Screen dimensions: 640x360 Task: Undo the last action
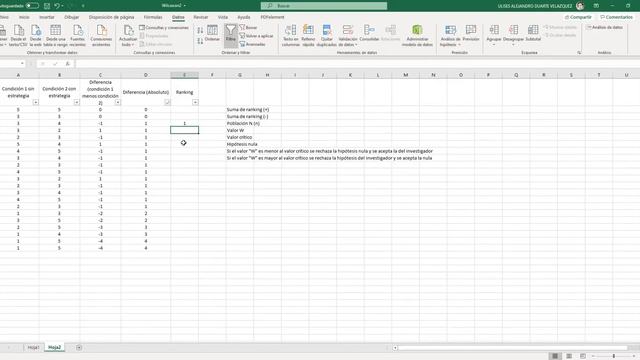pos(57,6)
